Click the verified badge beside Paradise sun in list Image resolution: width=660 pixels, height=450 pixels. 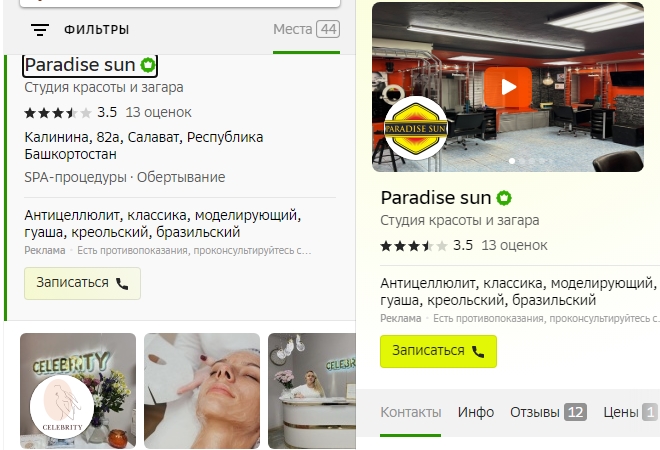click(x=148, y=65)
